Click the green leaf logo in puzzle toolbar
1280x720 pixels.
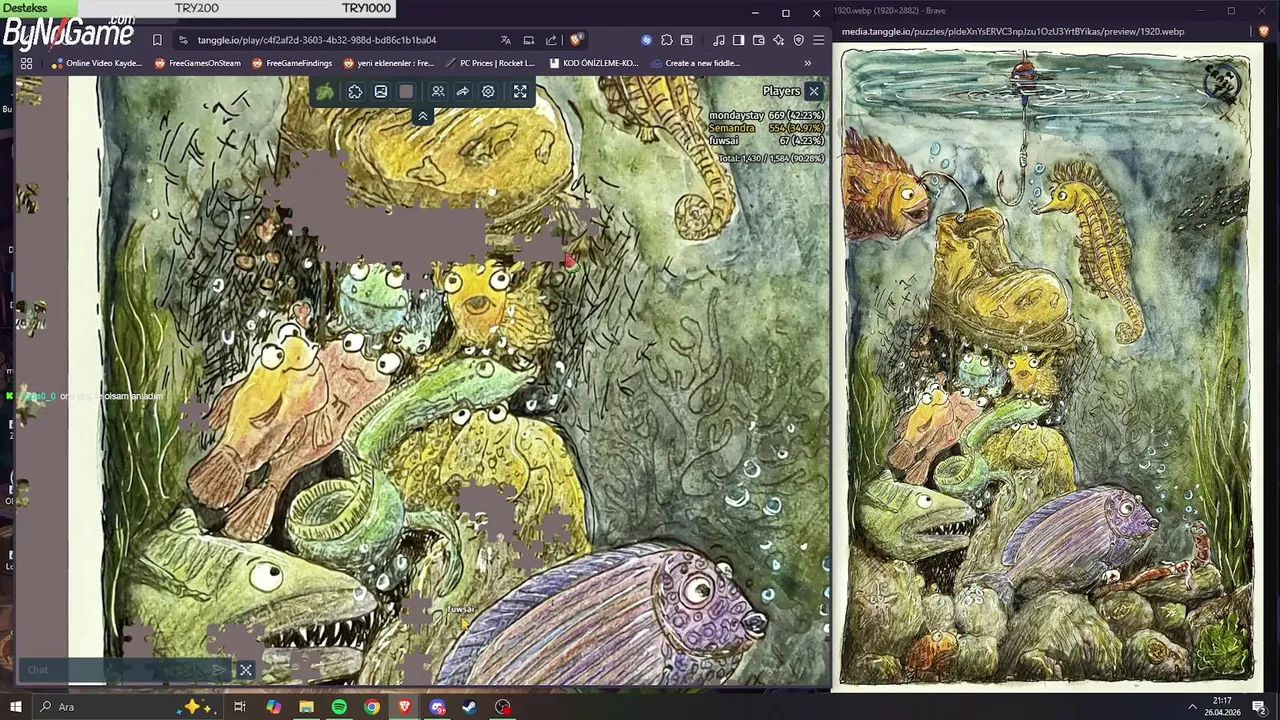click(x=325, y=92)
